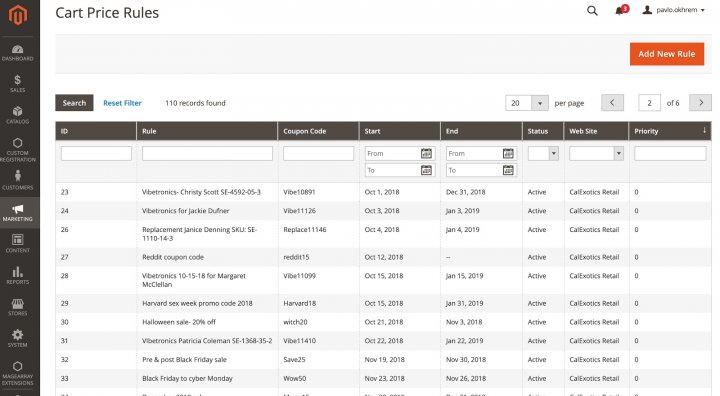
Task: Sort by Rule column header
Action: pos(207,131)
